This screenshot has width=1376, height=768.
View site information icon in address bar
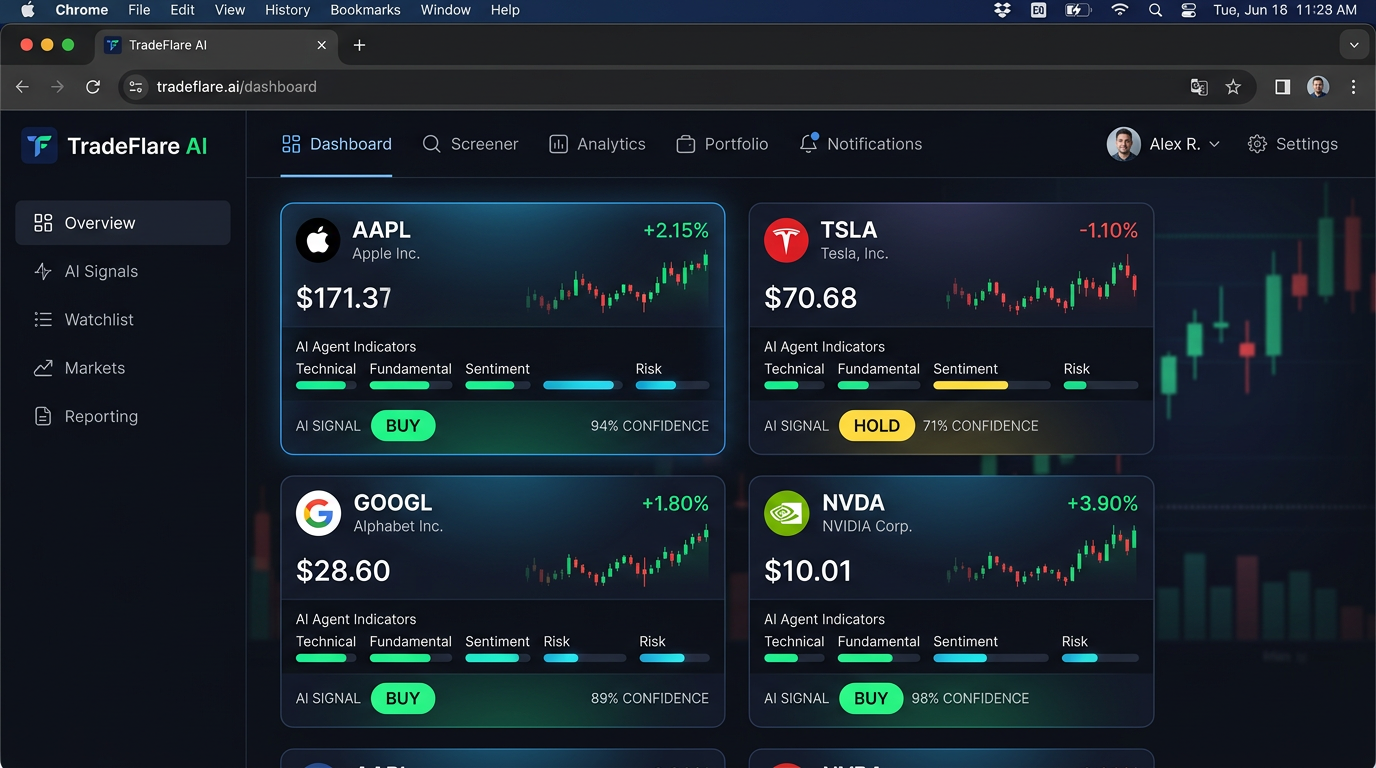click(x=137, y=87)
